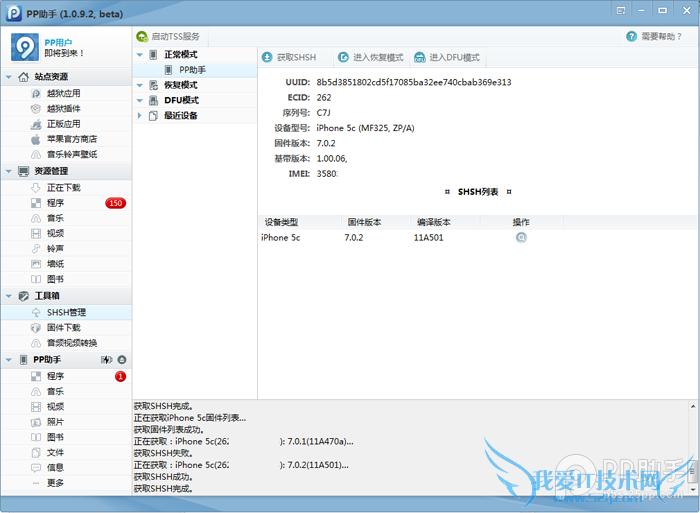Select SHSH管理 in the toolbox

point(66,312)
